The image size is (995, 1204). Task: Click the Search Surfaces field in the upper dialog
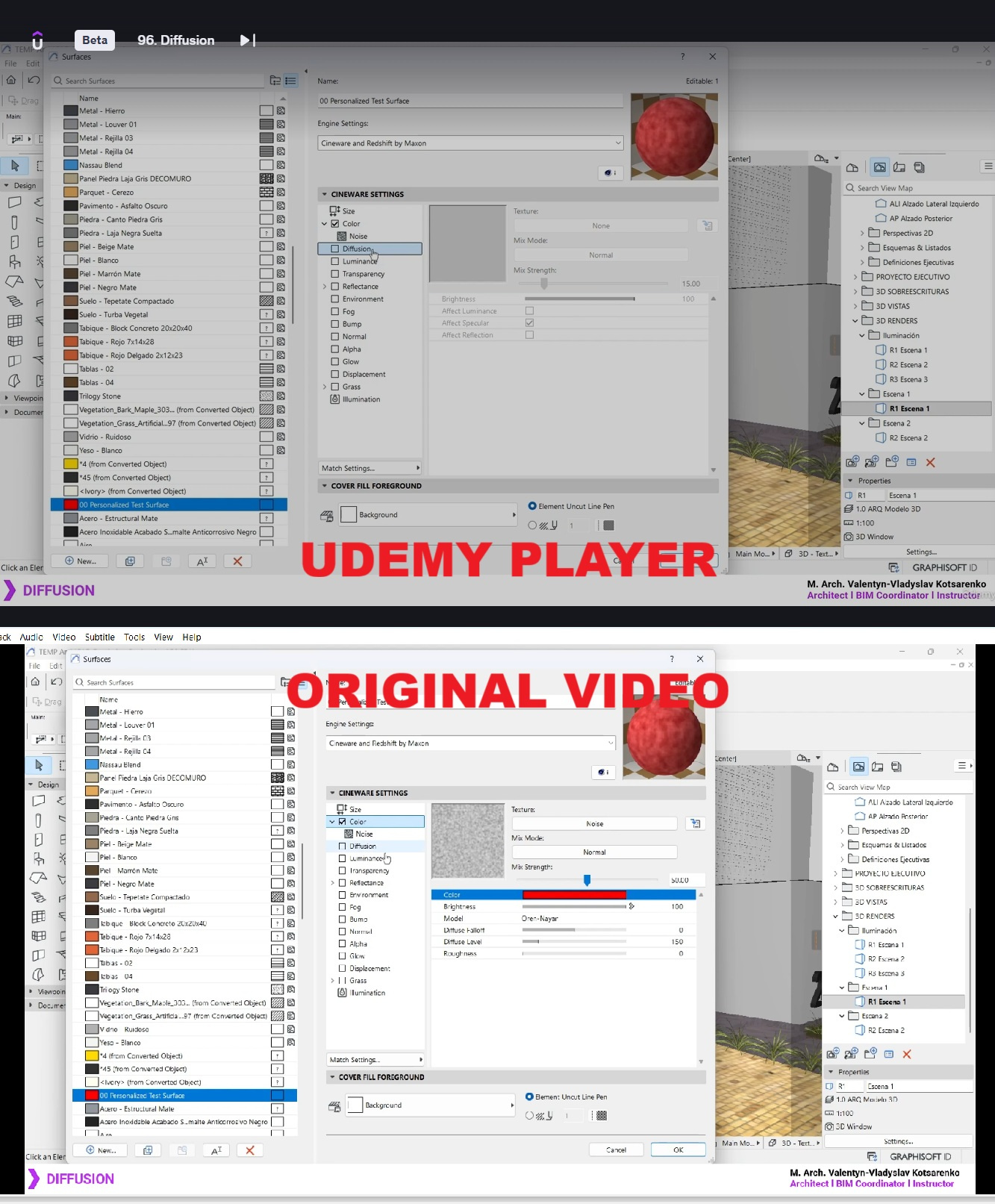click(158, 81)
